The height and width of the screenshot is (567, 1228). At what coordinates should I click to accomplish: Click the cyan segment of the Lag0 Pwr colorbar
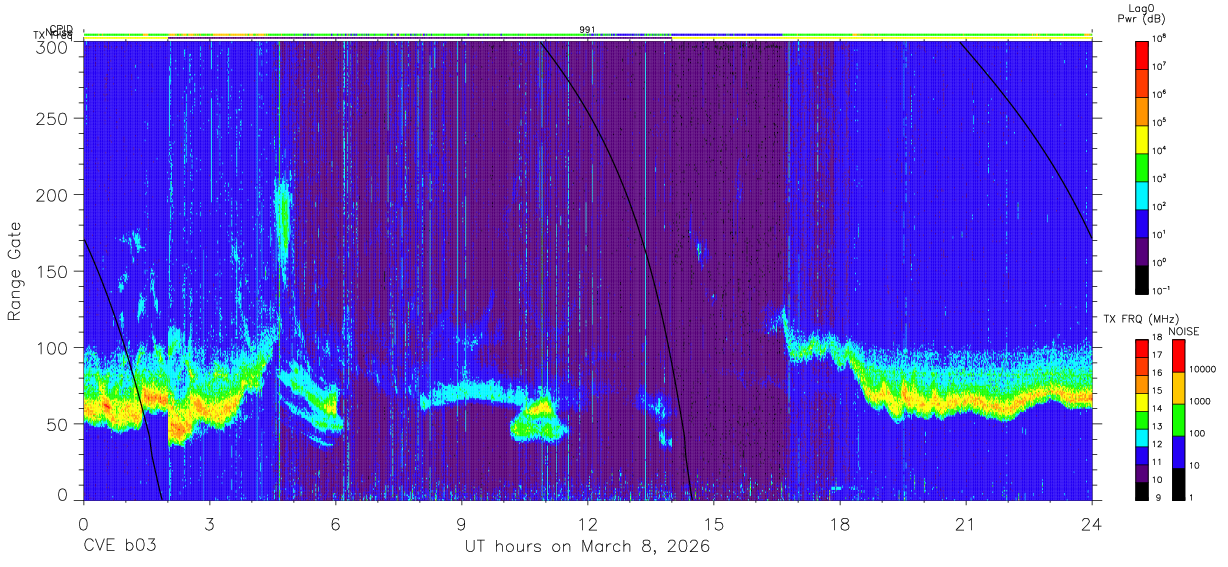pyautogui.click(x=1141, y=195)
